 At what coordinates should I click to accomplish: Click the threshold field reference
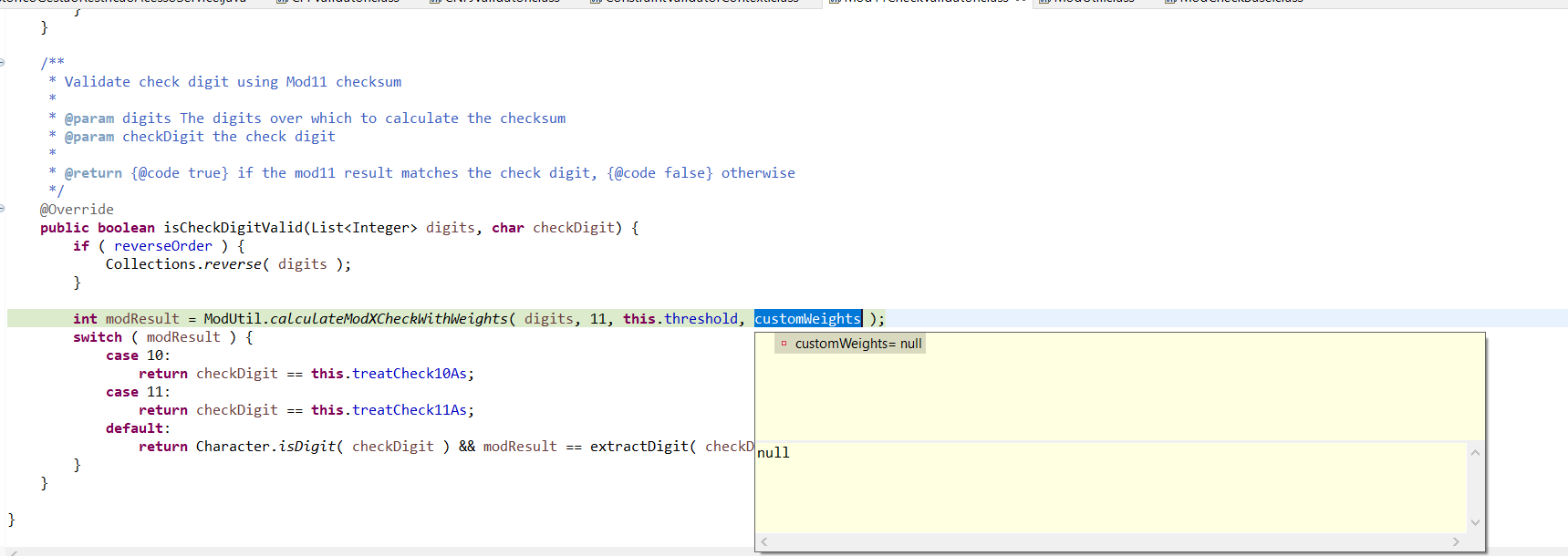pos(701,319)
